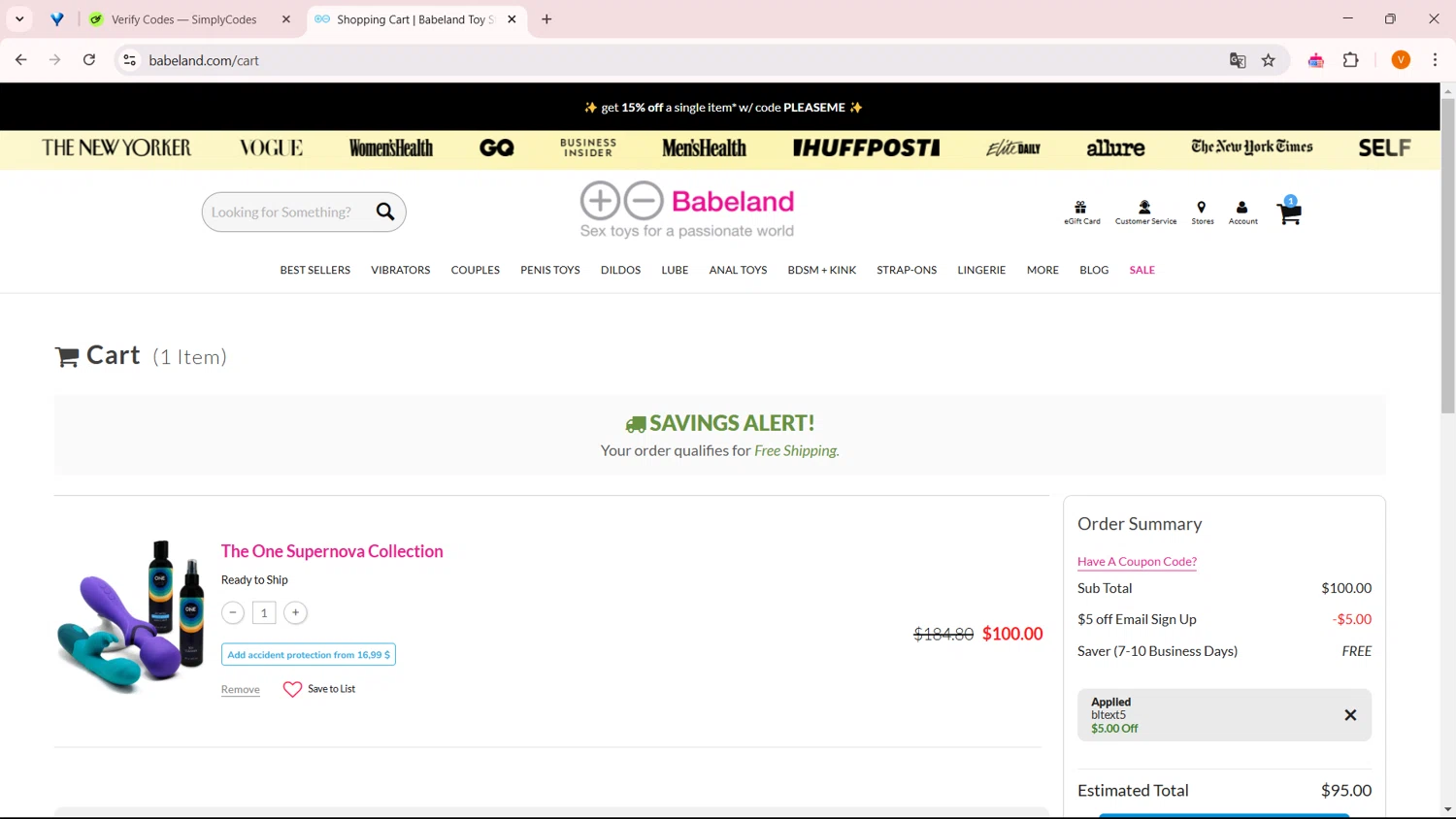The height and width of the screenshot is (819, 1456).
Task: Bookmark this page with star icon
Action: pos(1268,60)
